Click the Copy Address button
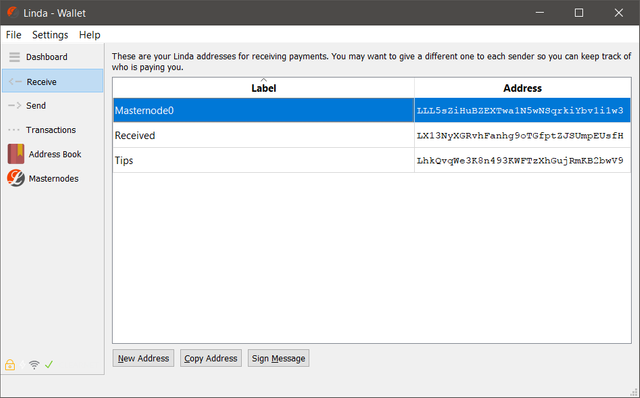 click(211, 358)
